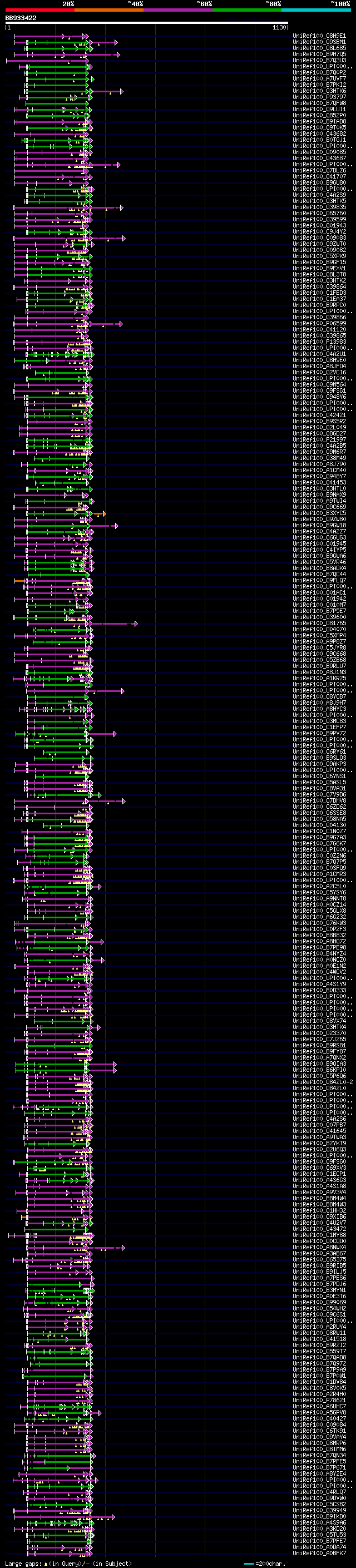Click the query end position 1130
This screenshot has width=356, height=1568.
279,27
